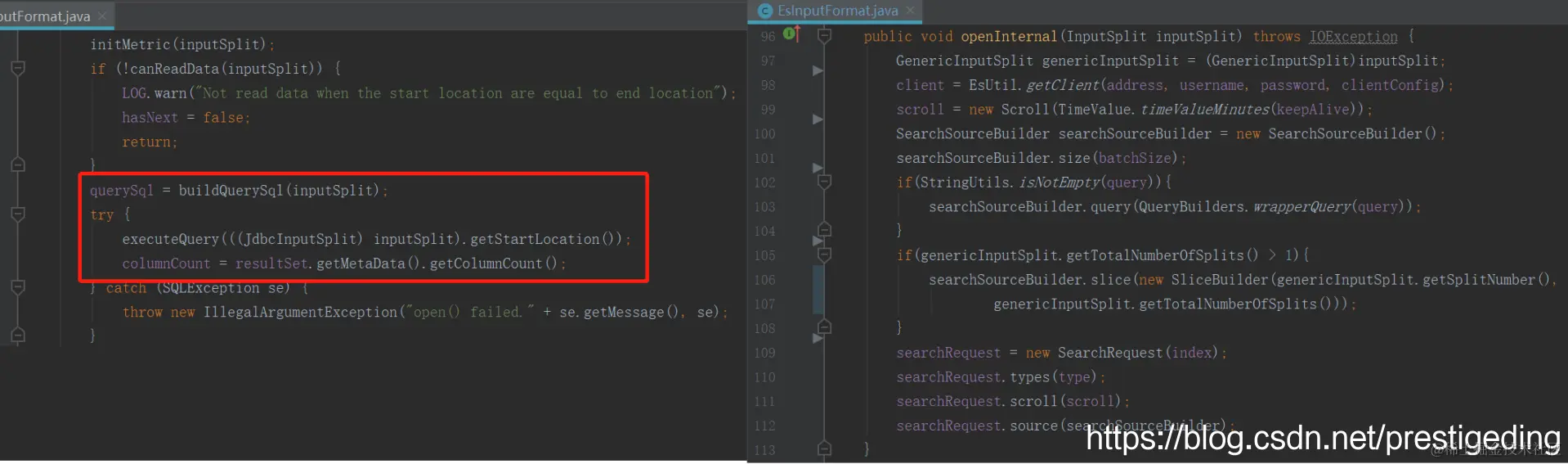Click 'searchRequest.scroll(scroll)' on line 111

(1009, 401)
